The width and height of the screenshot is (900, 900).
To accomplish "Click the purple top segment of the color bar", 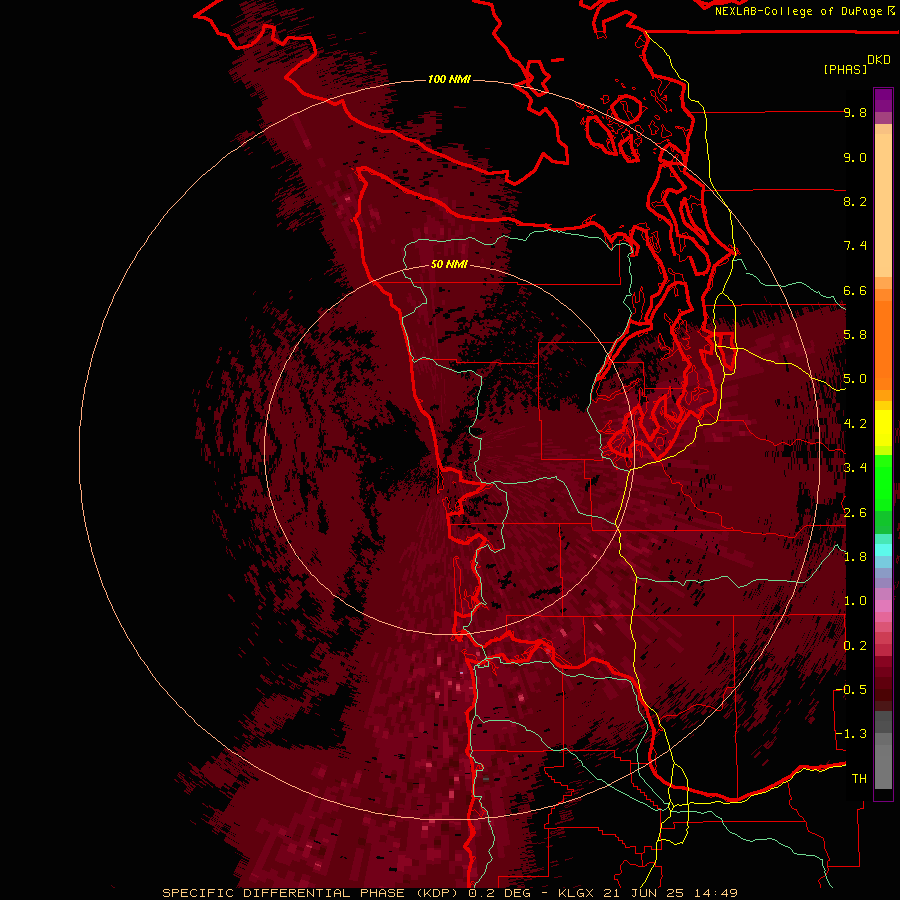I will point(883,100).
